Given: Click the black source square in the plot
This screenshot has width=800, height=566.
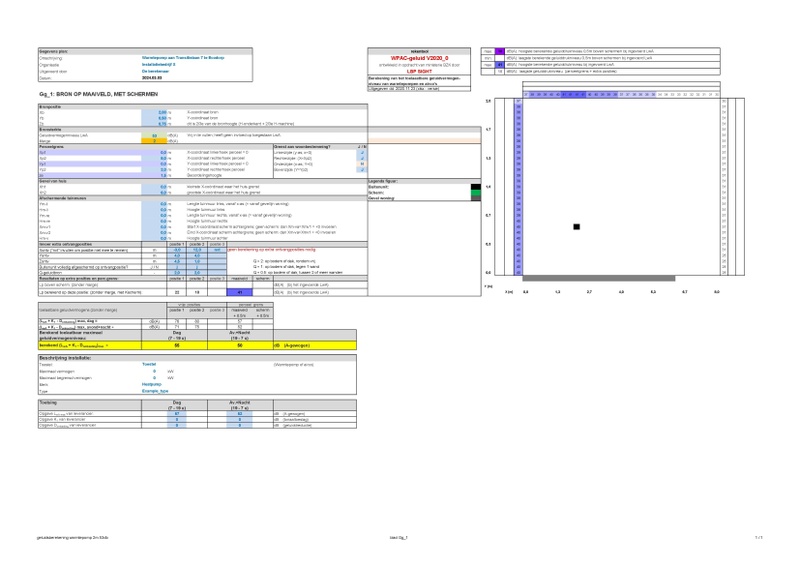Looking at the screenshot, I should 577,227.
